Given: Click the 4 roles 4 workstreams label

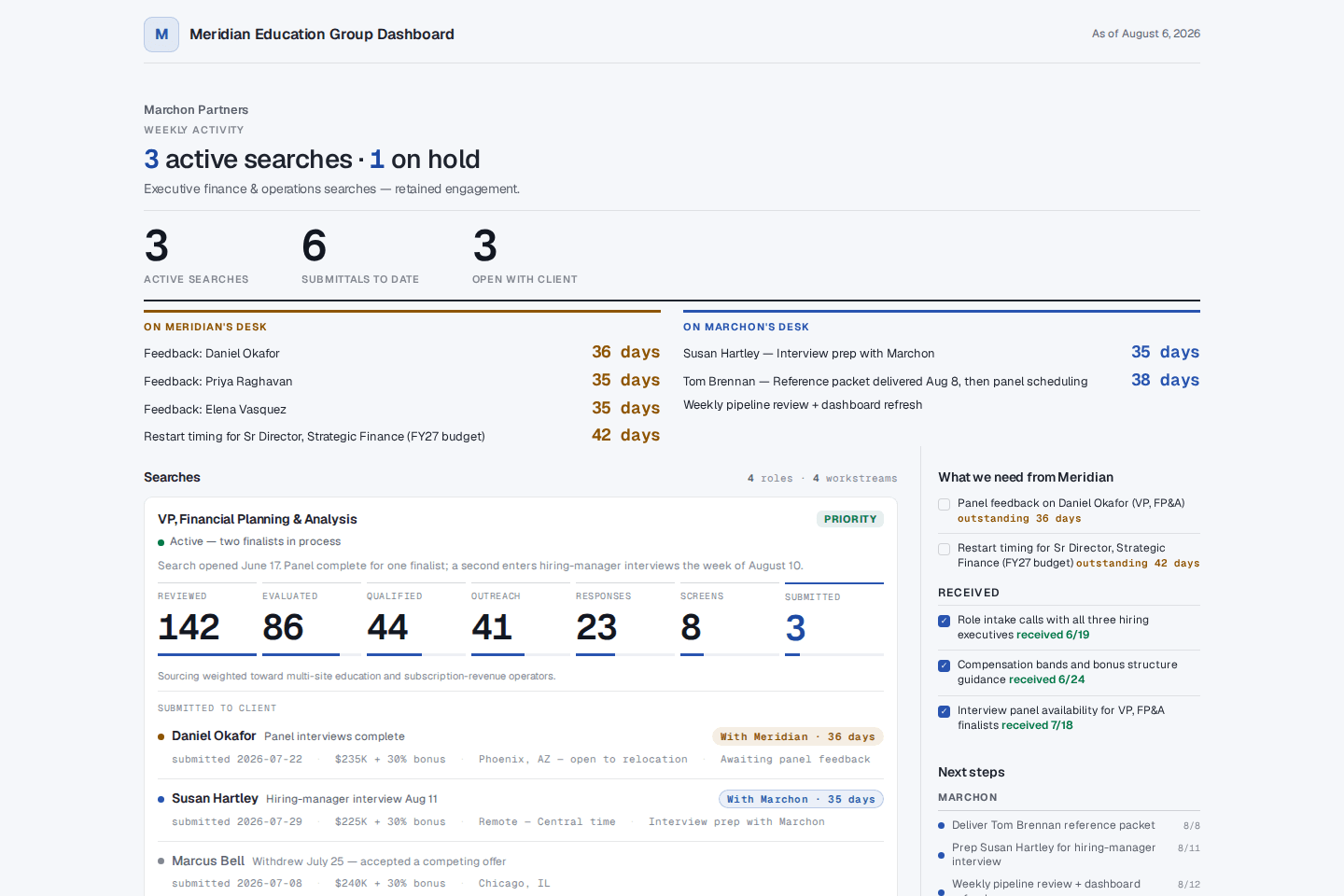Looking at the screenshot, I should [x=822, y=478].
